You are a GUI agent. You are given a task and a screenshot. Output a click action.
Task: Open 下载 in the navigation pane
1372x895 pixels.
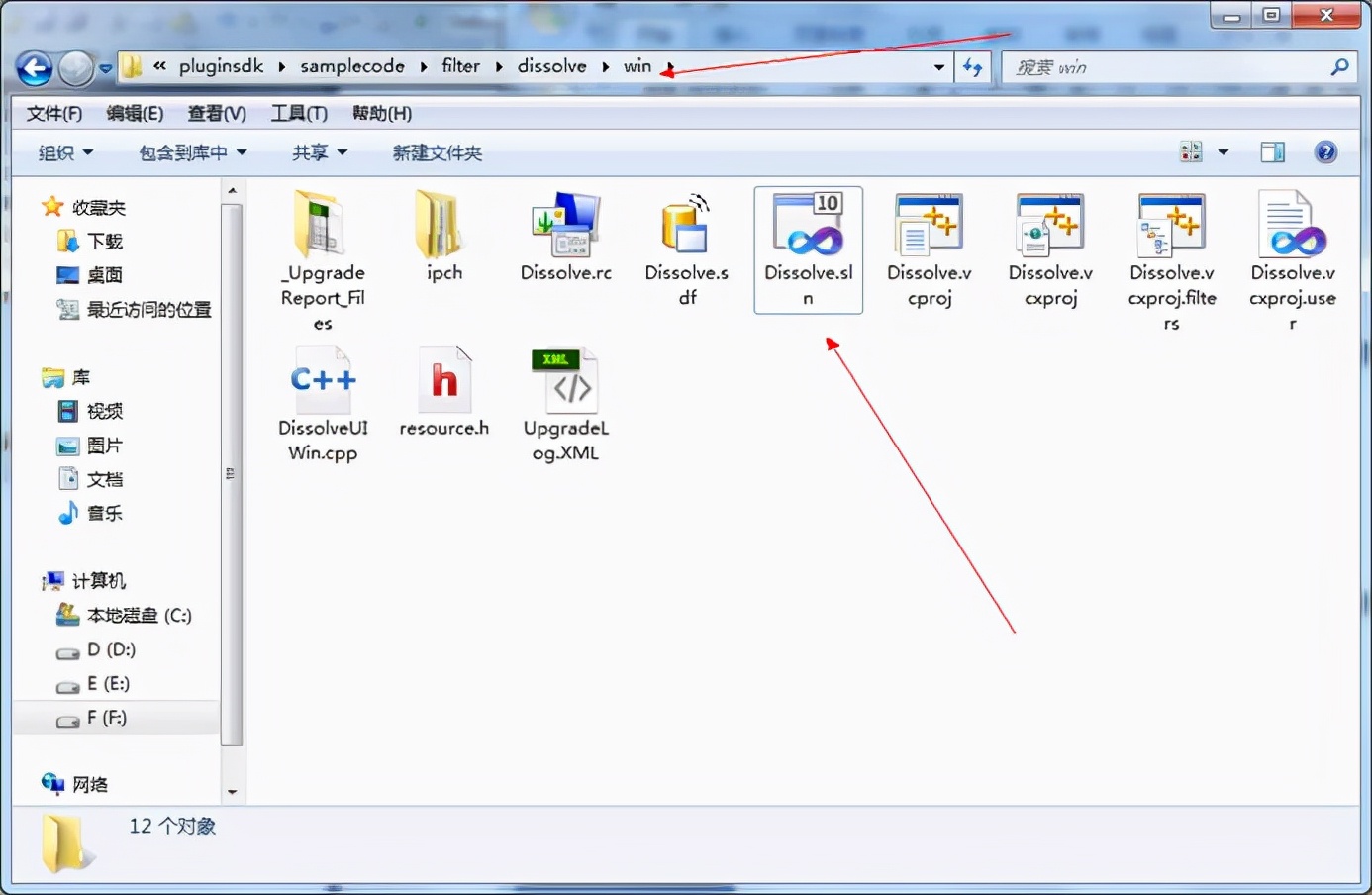click(x=104, y=242)
